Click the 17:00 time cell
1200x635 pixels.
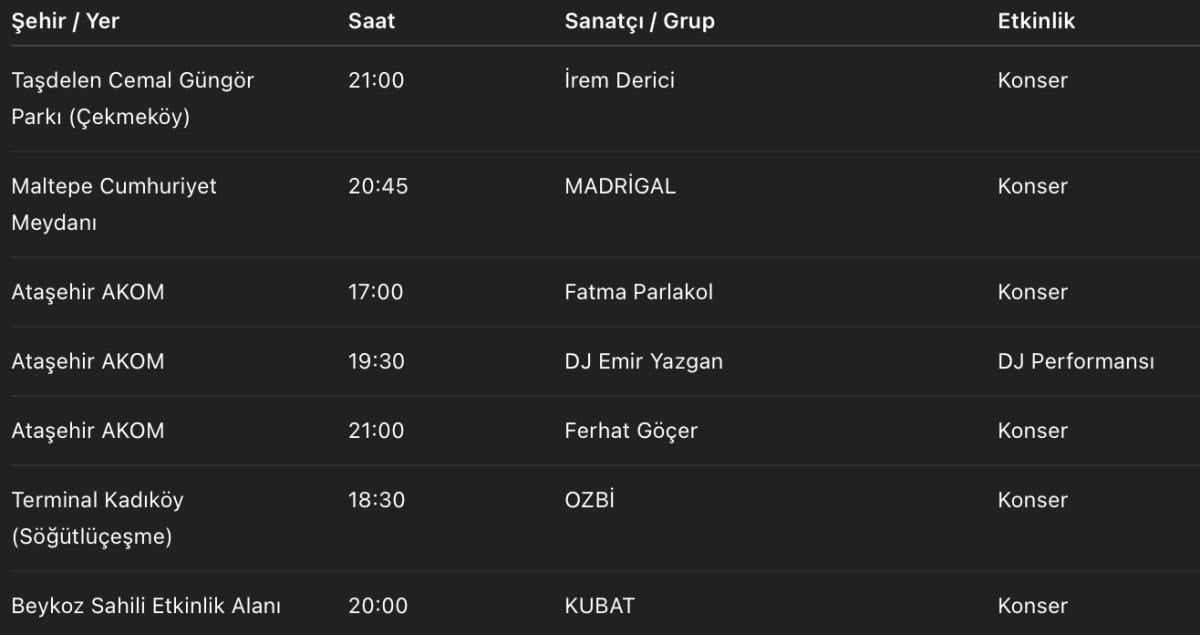(x=376, y=292)
